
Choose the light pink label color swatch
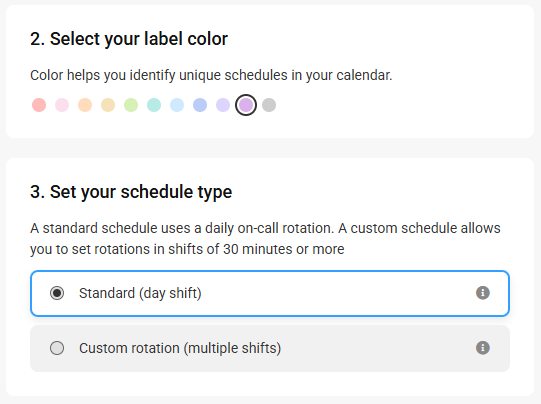pyautogui.click(x=62, y=105)
